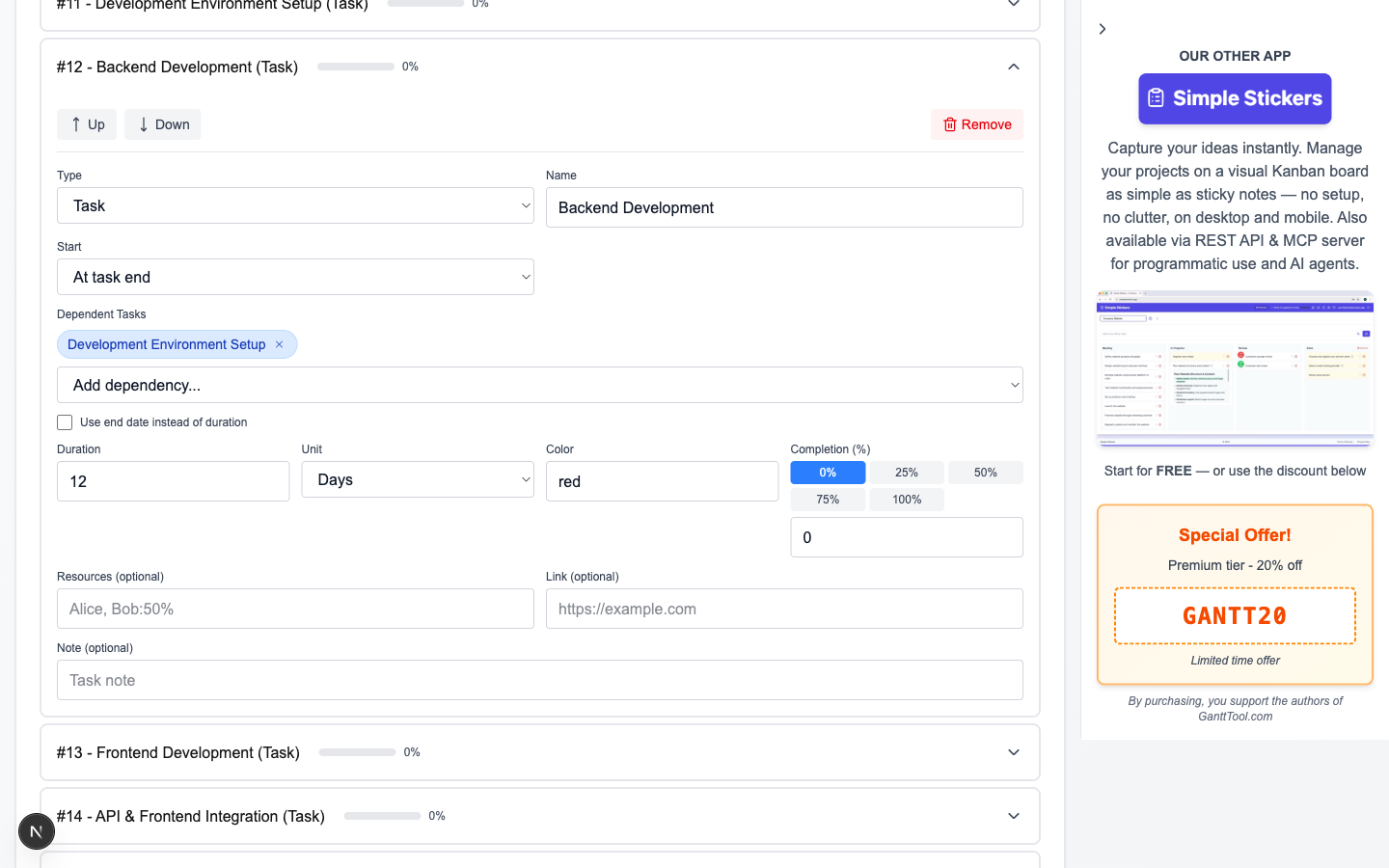Click the Limited time offer text
The height and width of the screenshot is (868, 1389).
1235,661
